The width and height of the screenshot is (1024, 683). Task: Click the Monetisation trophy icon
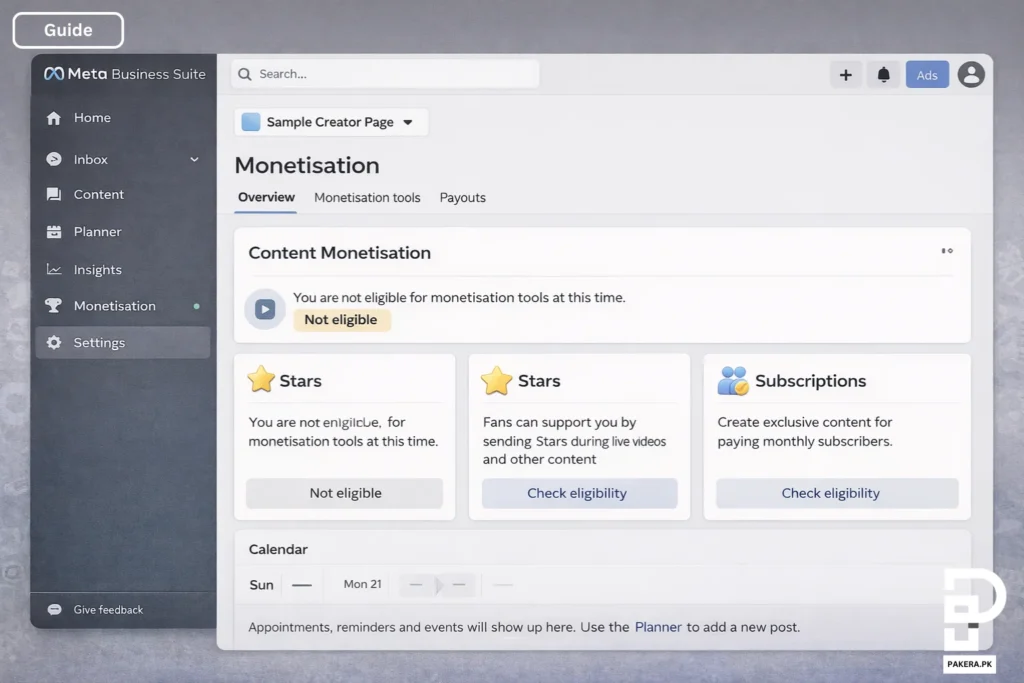54,306
